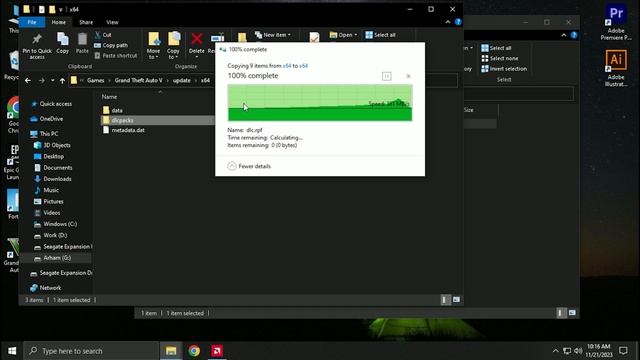The image size is (640, 360).
Task: Open the Open dropdown in the ribbon
Action: (x=343, y=35)
